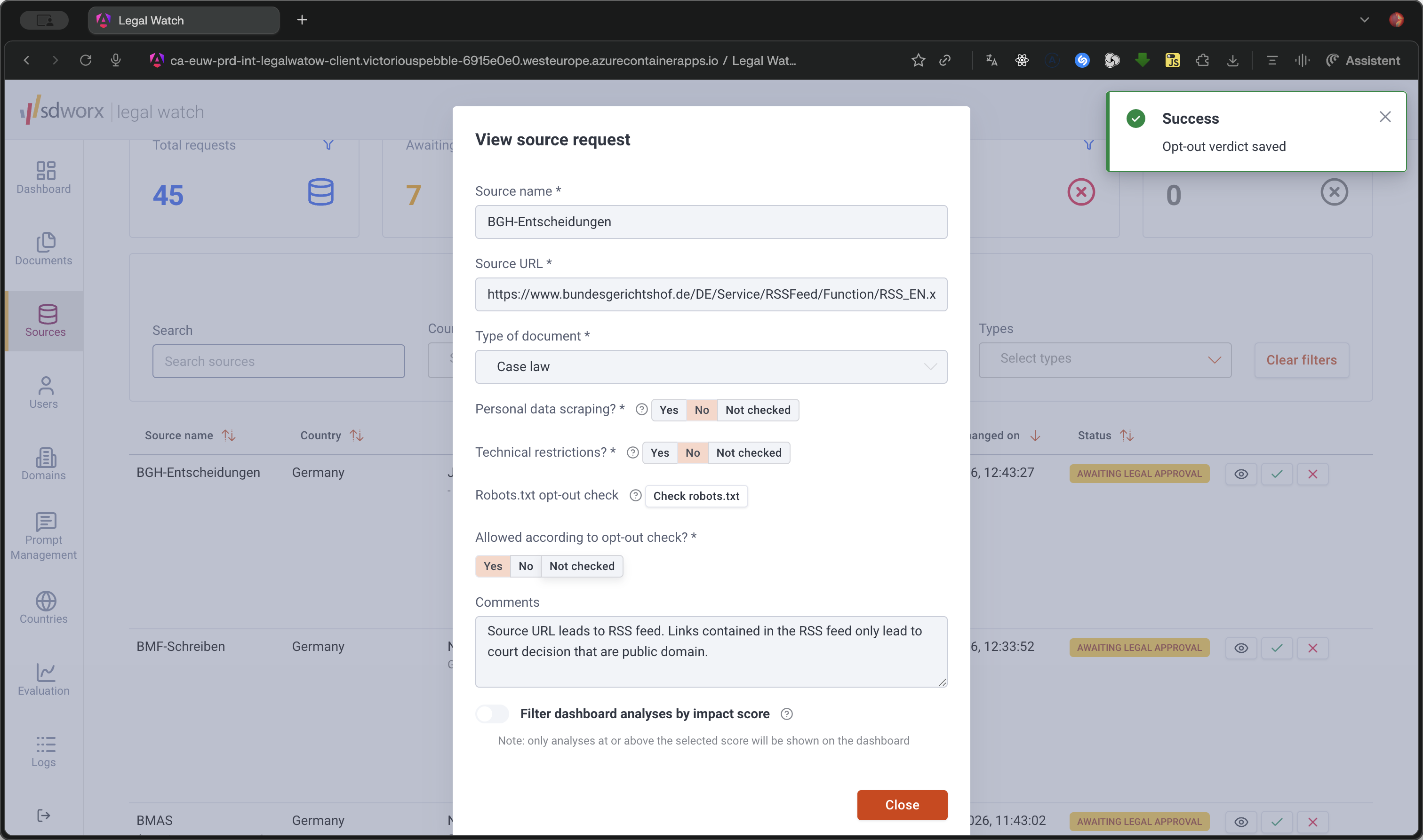Select Not checked for Personal data scraping
Image resolution: width=1423 pixels, height=840 pixels.
tap(758, 410)
